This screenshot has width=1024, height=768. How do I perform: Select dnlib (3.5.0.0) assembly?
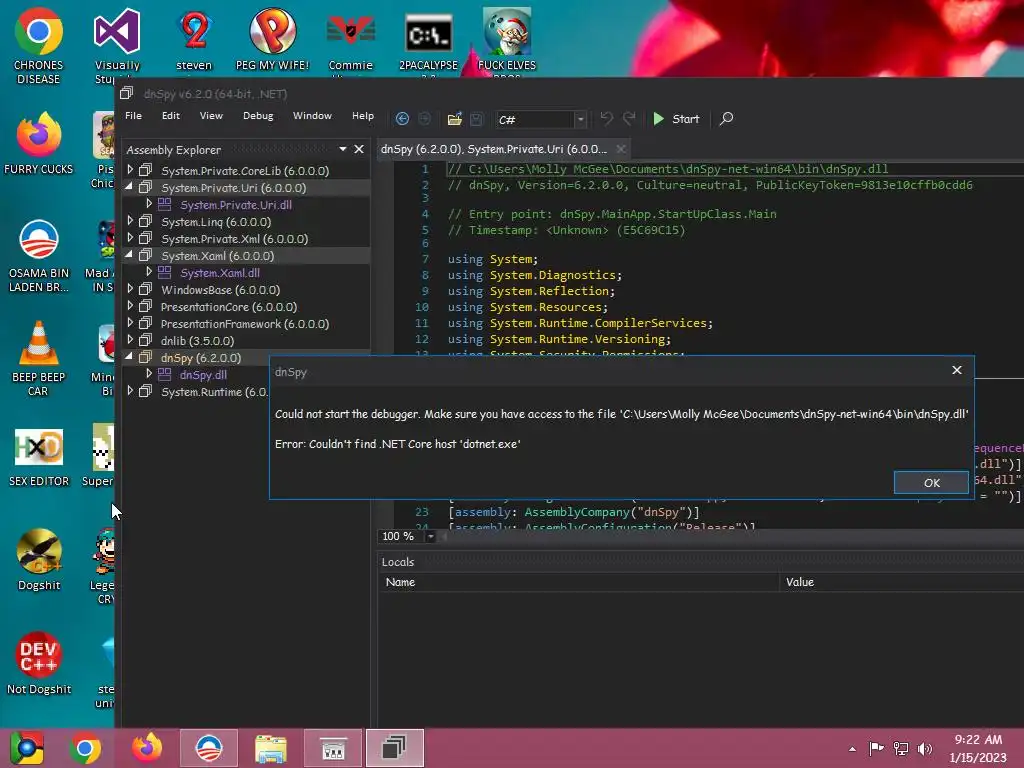pyautogui.click(x=197, y=341)
